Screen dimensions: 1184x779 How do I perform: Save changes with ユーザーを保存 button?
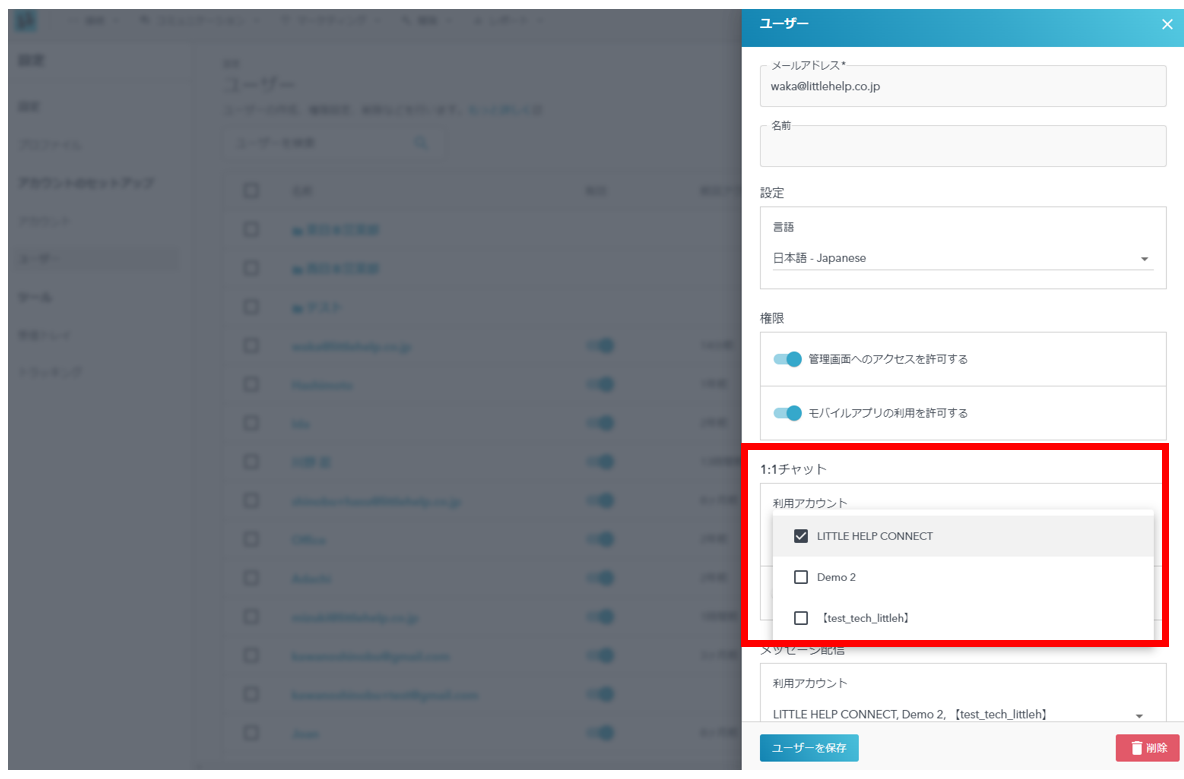point(808,748)
